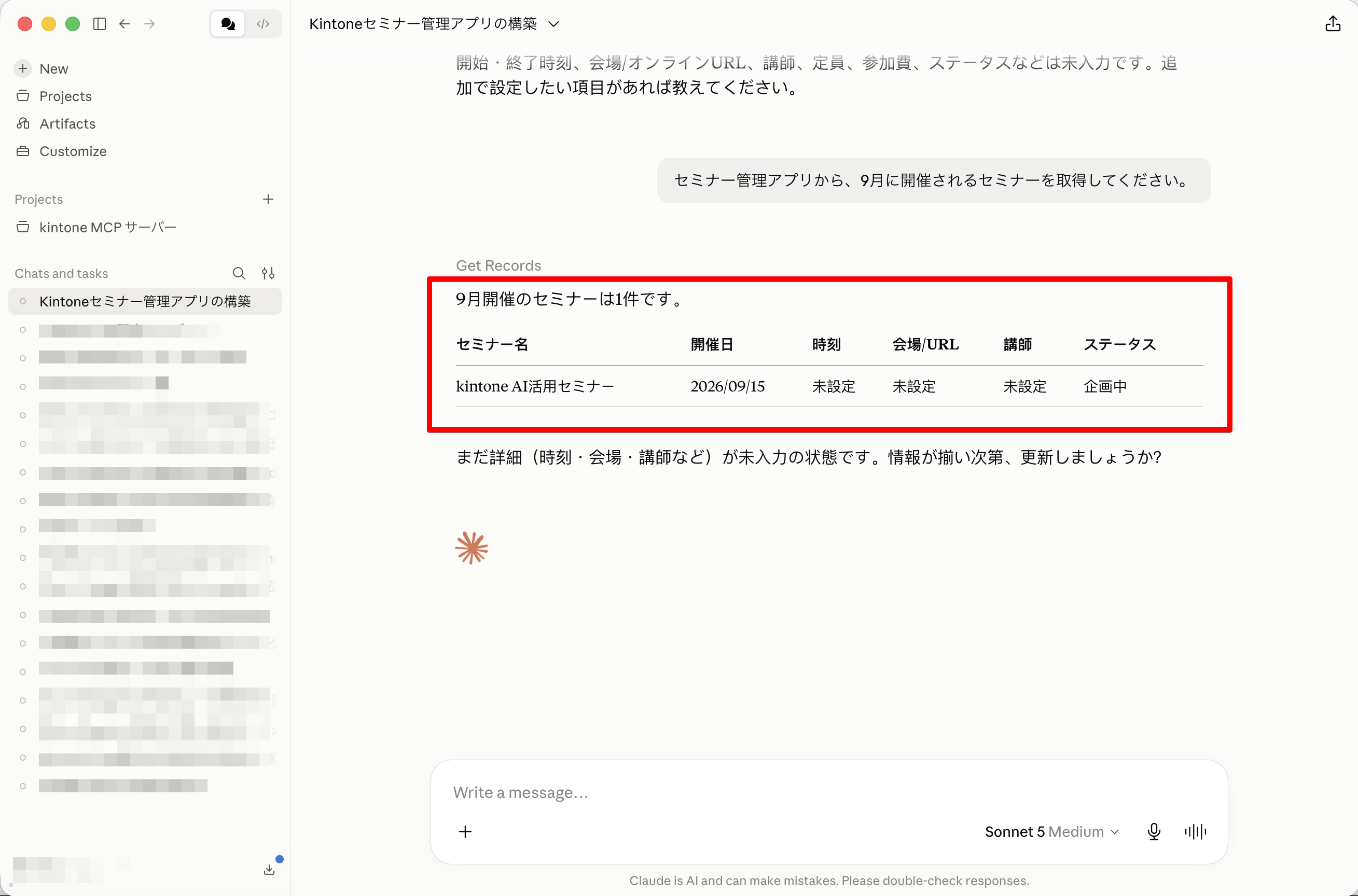This screenshot has width=1358, height=896.
Task: Toggle the sidebar panel icon
Action: 100,23
